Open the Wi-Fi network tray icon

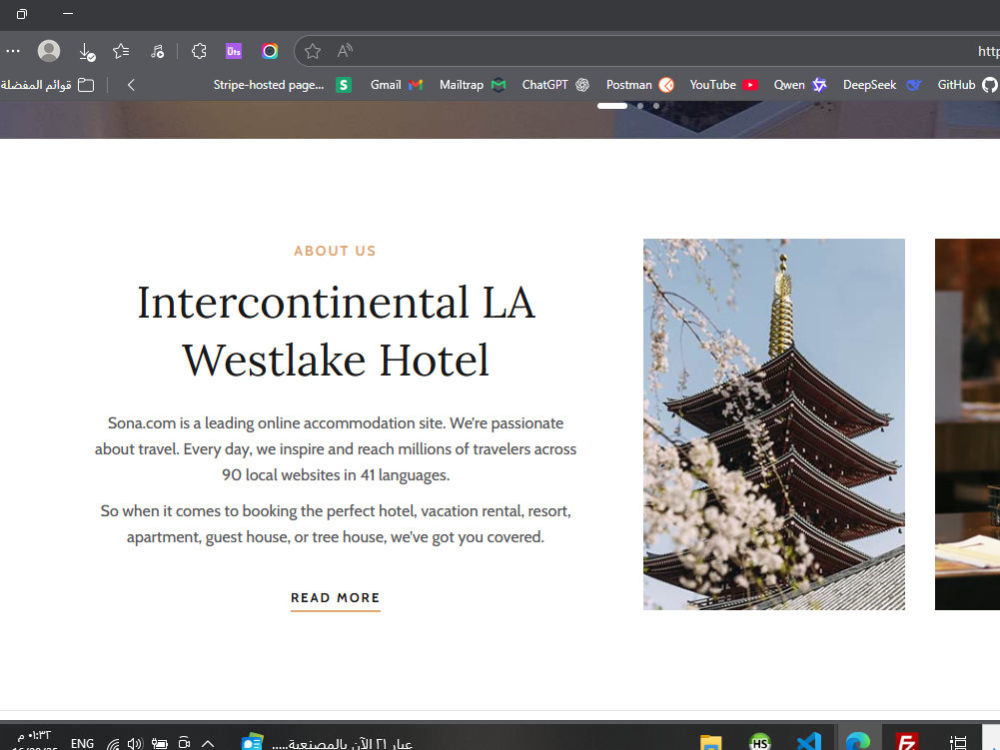click(113, 744)
